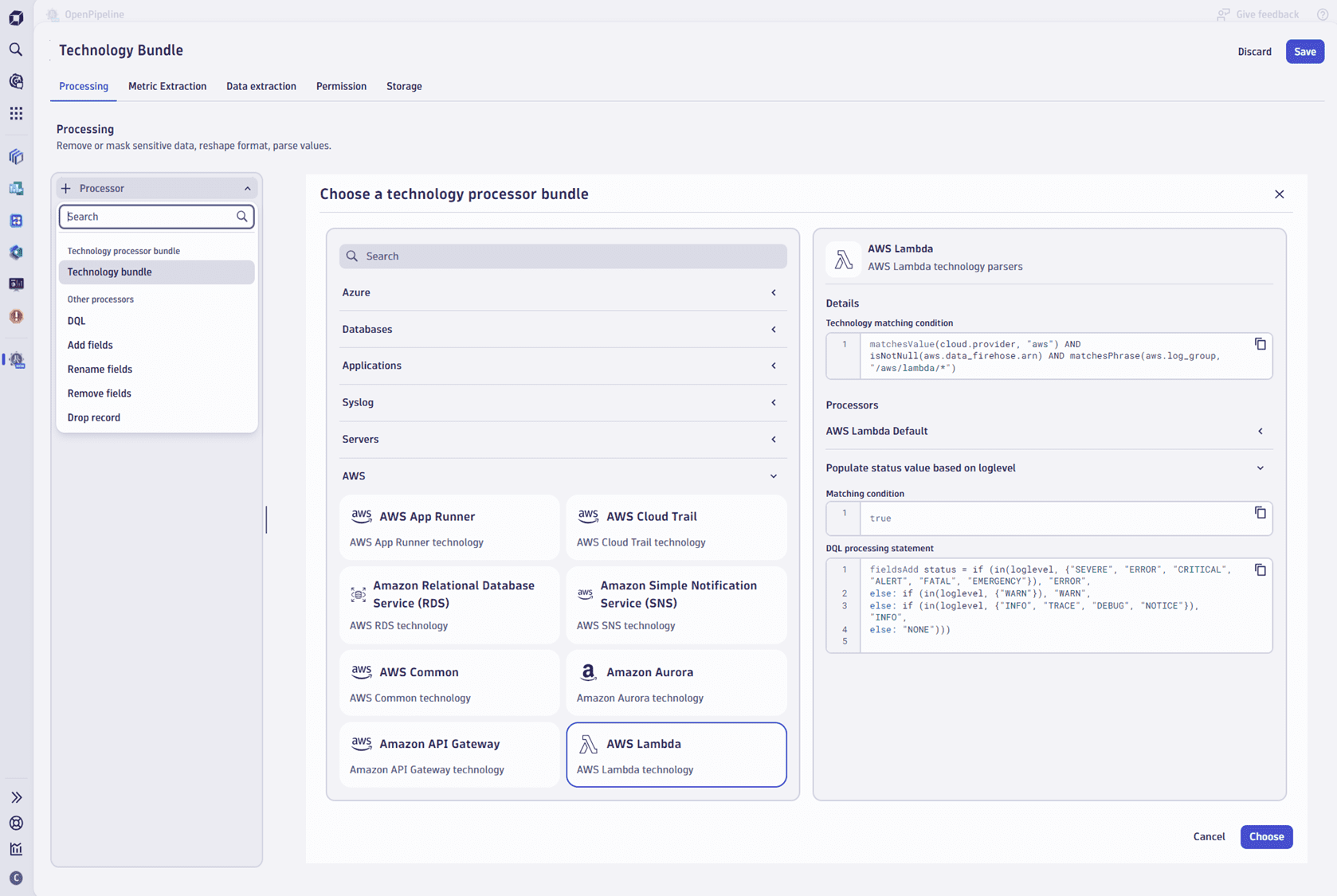Click the Dynatrace logo in the sidebar
This screenshot has width=1337, height=896.
16,18
